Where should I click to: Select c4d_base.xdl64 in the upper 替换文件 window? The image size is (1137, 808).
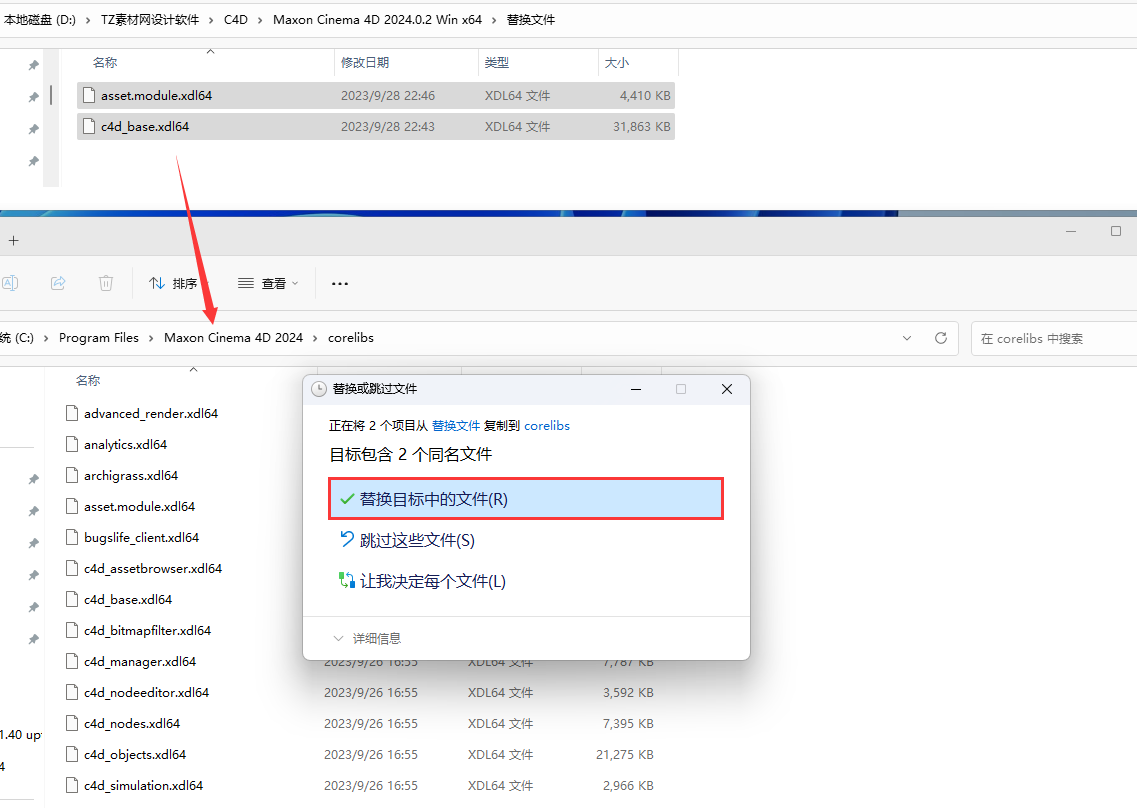click(x=376, y=126)
